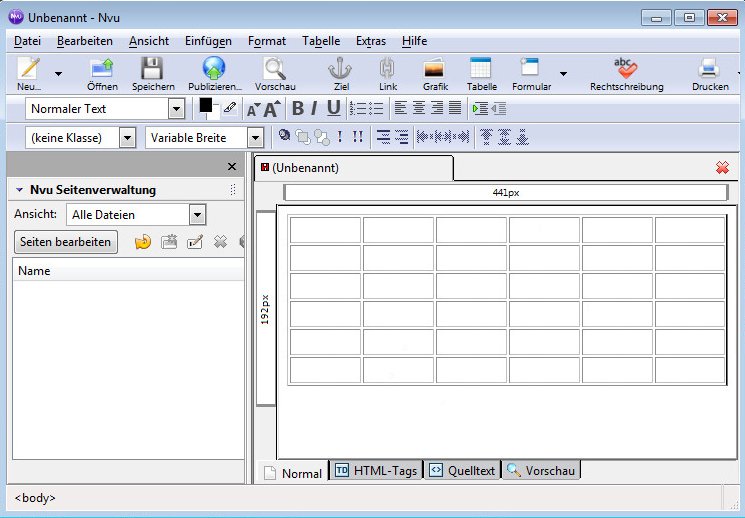Image resolution: width=745 pixels, height=518 pixels.
Task: Click the <body> tag in status bar
Action: (35, 498)
